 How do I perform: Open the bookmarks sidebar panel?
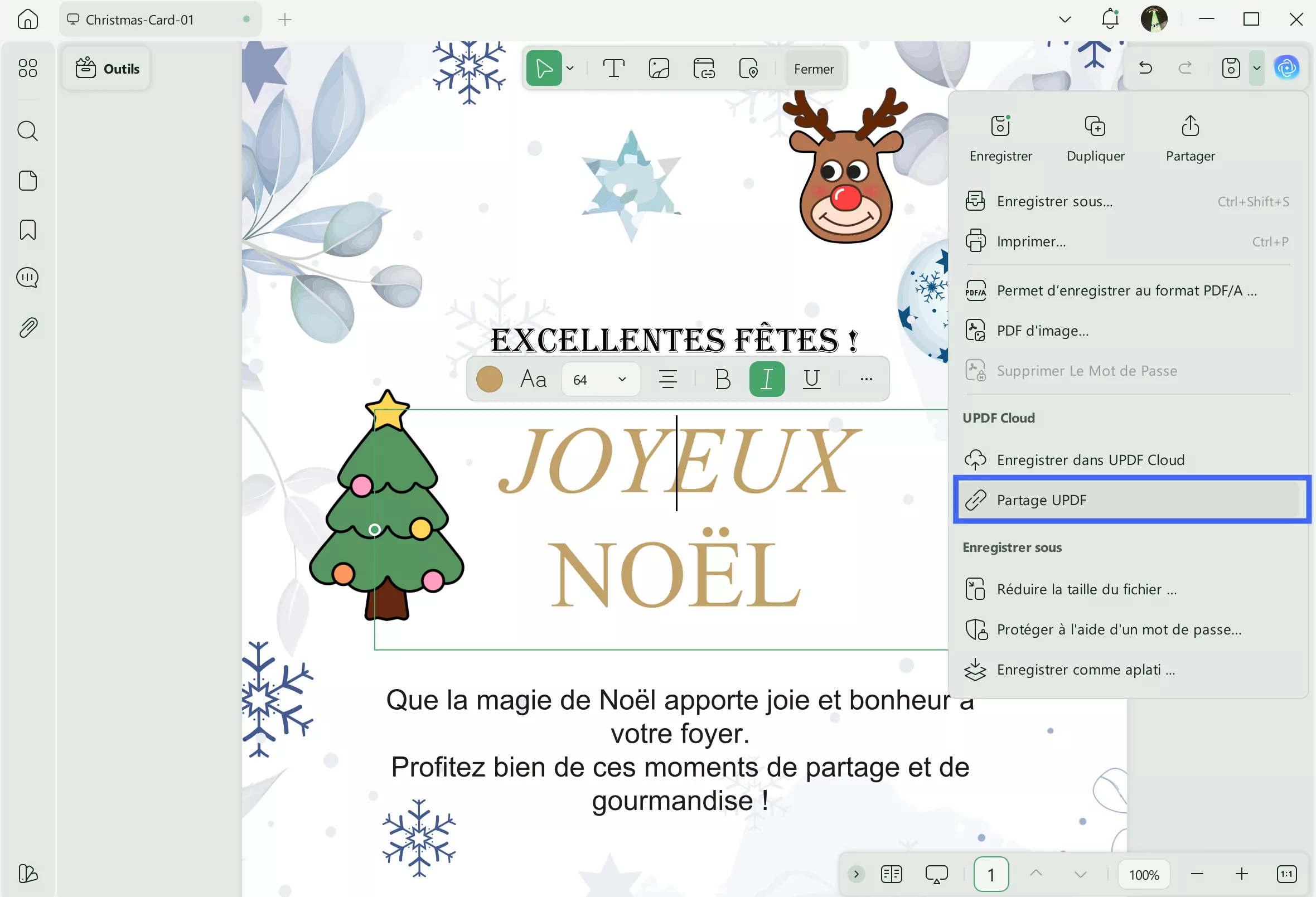click(27, 230)
